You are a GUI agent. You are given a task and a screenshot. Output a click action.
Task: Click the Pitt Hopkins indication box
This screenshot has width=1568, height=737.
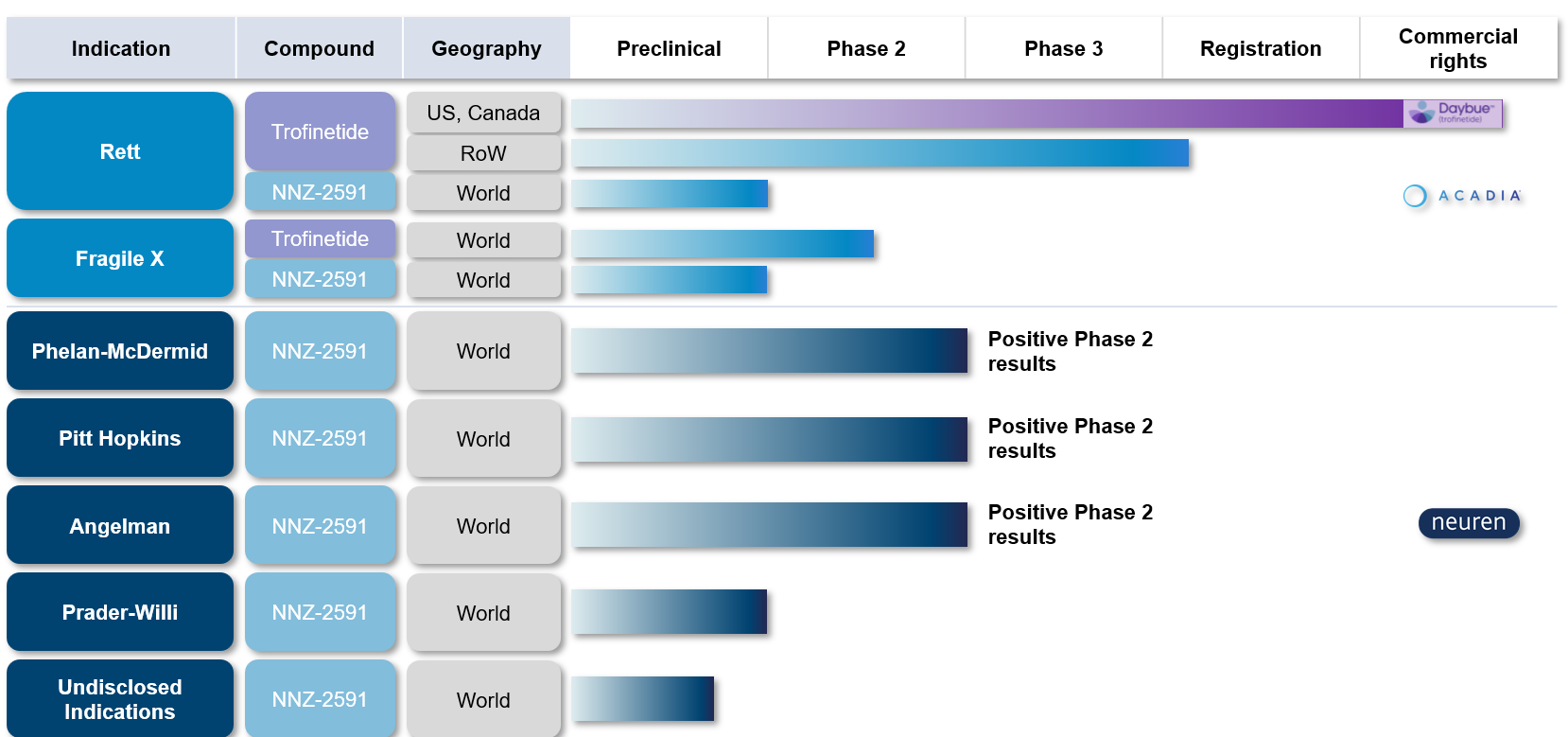pyautogui.click(x=120, y=438)
